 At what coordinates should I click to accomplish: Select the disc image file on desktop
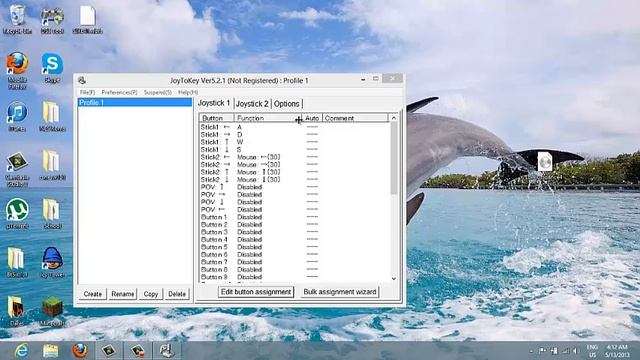click(544, 162)
